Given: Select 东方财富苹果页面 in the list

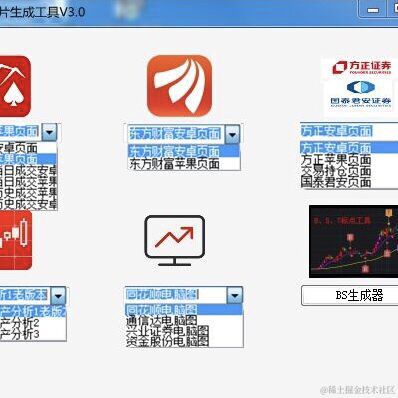Looking at the screenshot, I should tap(184, 164).
